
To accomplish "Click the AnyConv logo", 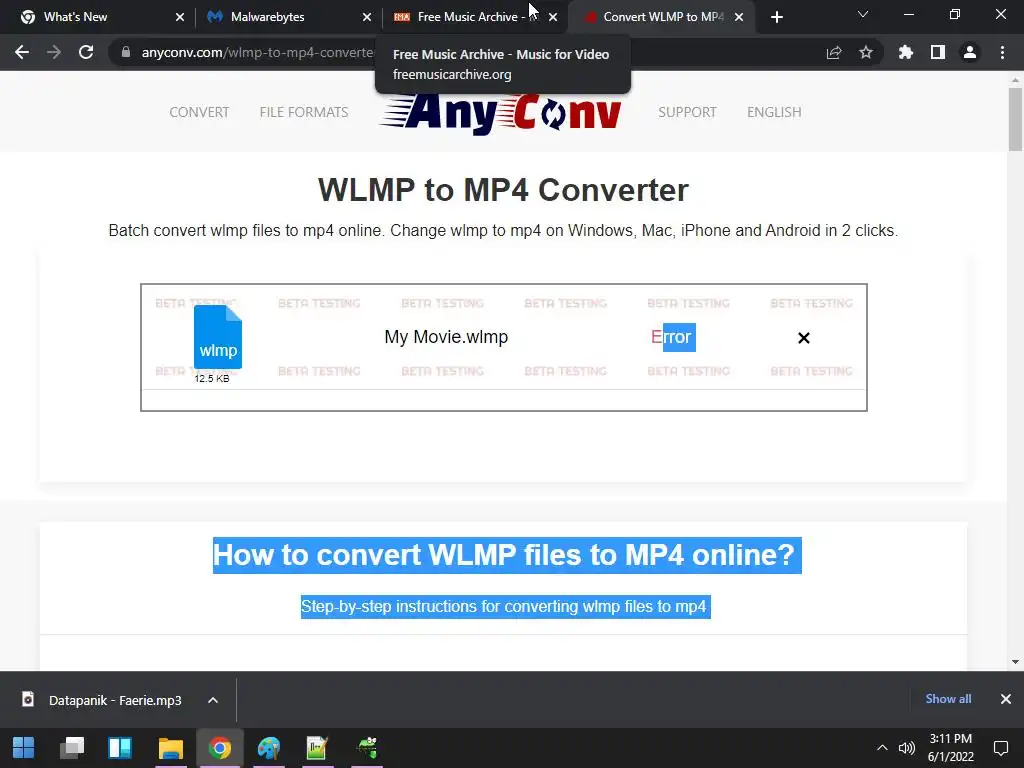I will (500, 114).
